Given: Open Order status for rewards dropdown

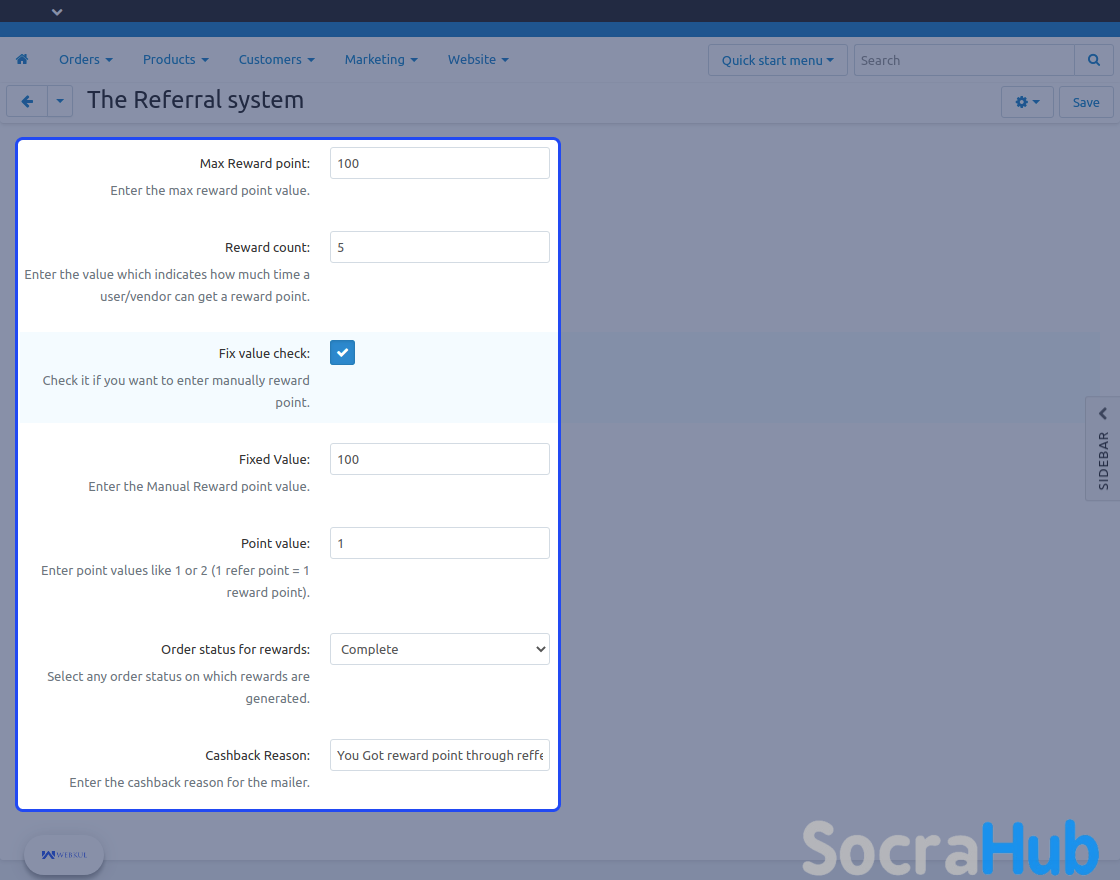Looking at the screenshot, I should (440, 649).
